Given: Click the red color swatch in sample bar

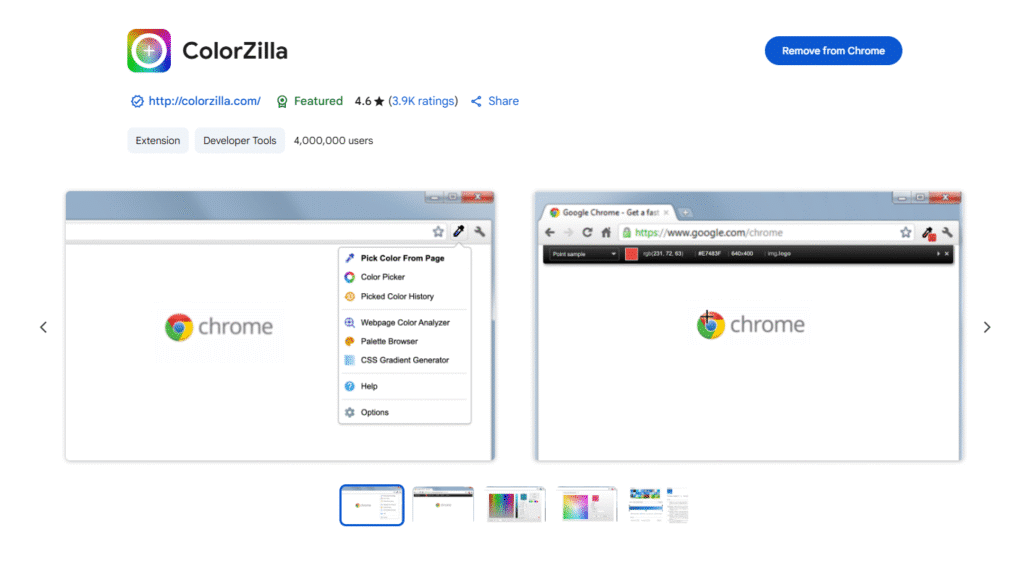Looking at the screenshot, I should tap(631, 254).
